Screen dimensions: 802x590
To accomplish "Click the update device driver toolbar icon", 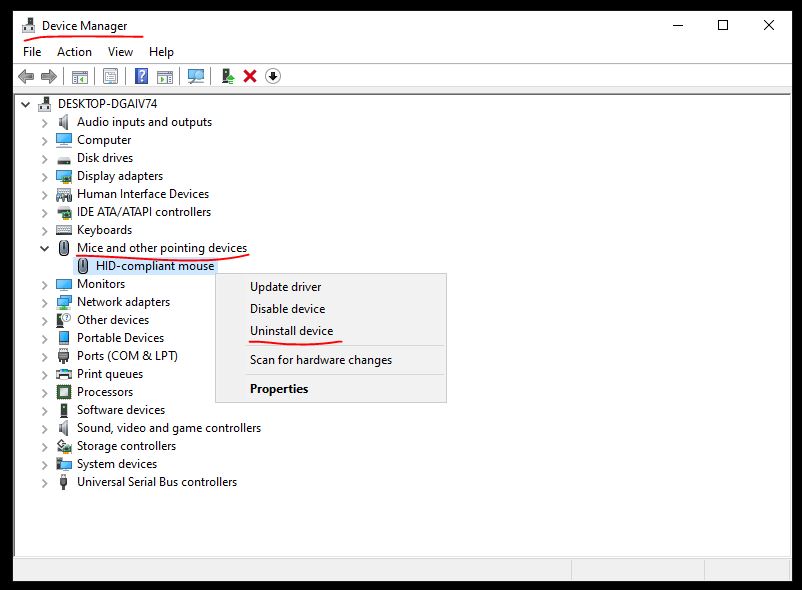I will pos(228,77).
